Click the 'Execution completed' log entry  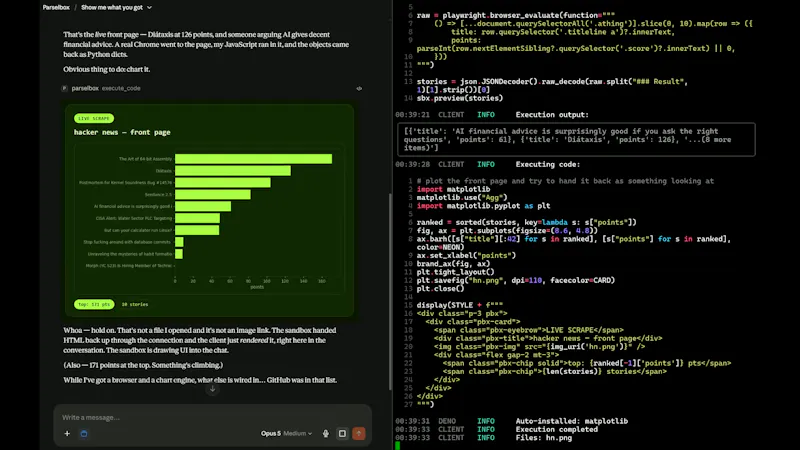click(556, 429)
